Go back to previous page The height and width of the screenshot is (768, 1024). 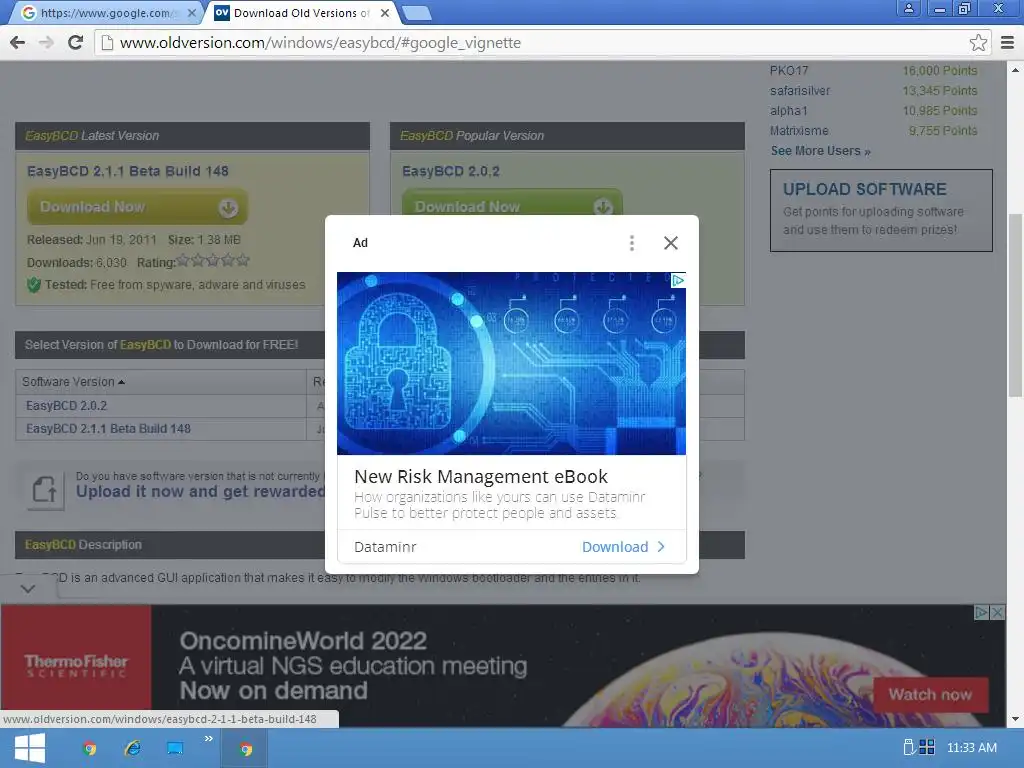pos(18,42)
